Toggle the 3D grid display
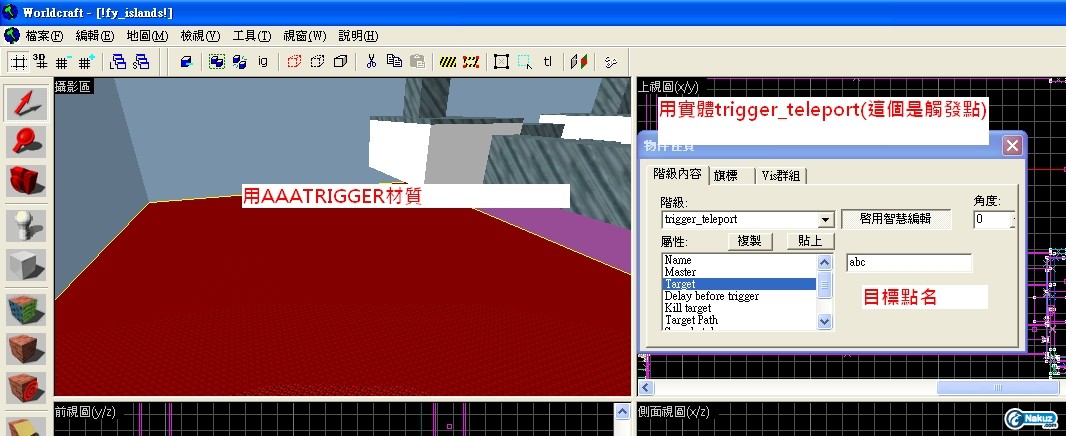Screen dimensions: 1066x436 pos(40,63)
